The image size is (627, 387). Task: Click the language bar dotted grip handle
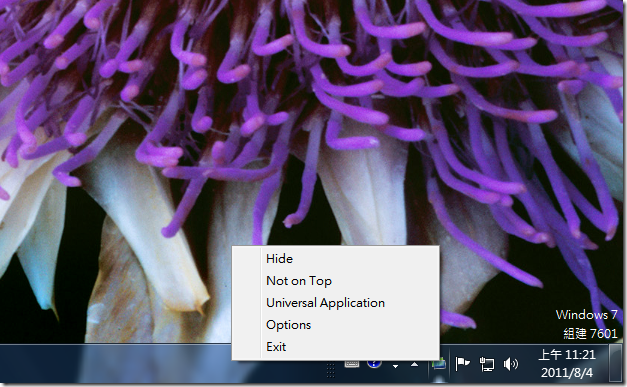(330, 370)
